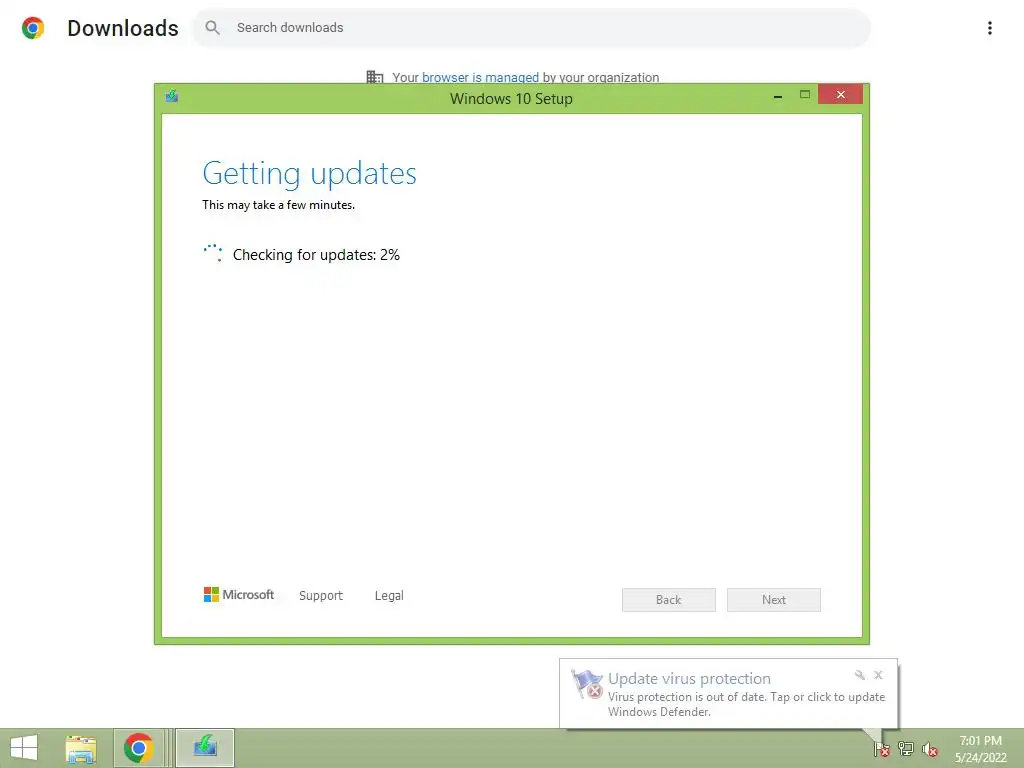Focus the Search downloads field

click(x=531, y=27)
